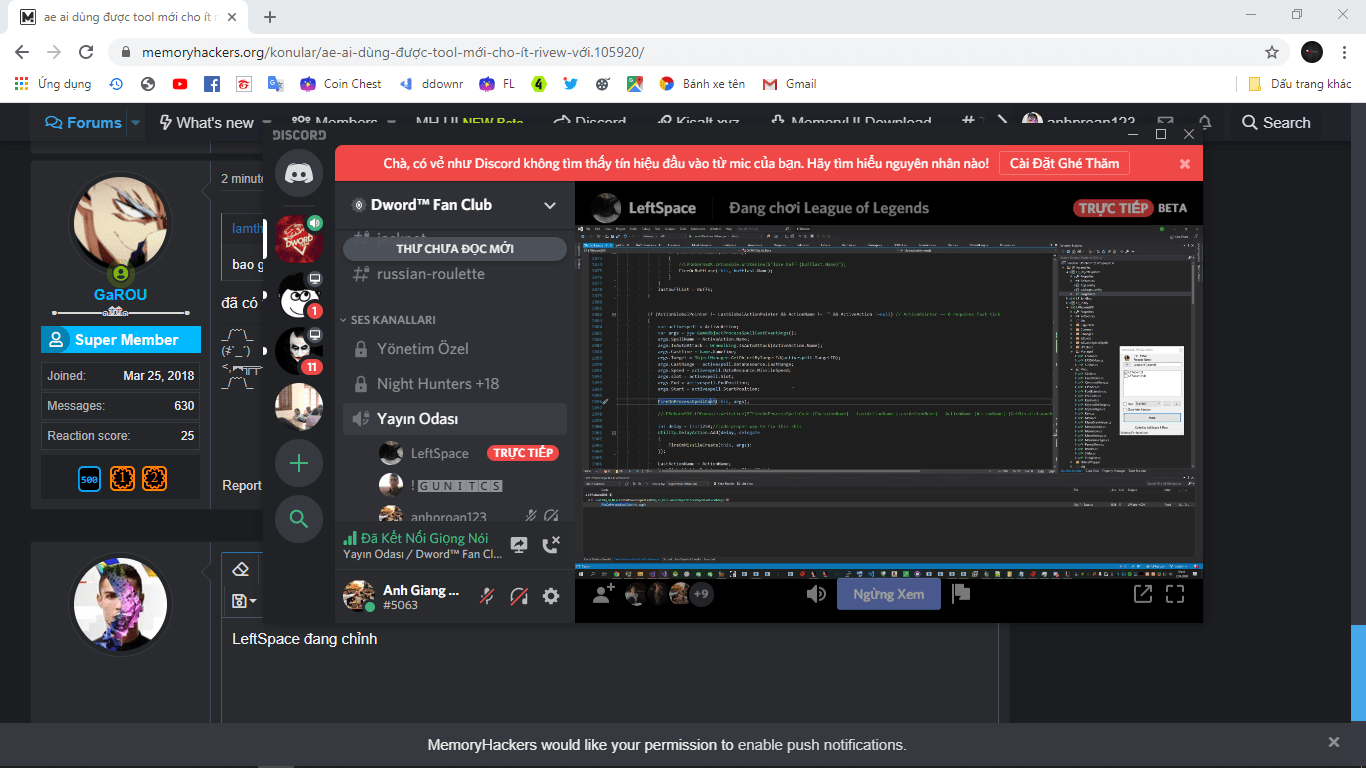Viewport: 1366px width, 768px height.
Task: Click into the reply text editor
Action: (608, 670)
